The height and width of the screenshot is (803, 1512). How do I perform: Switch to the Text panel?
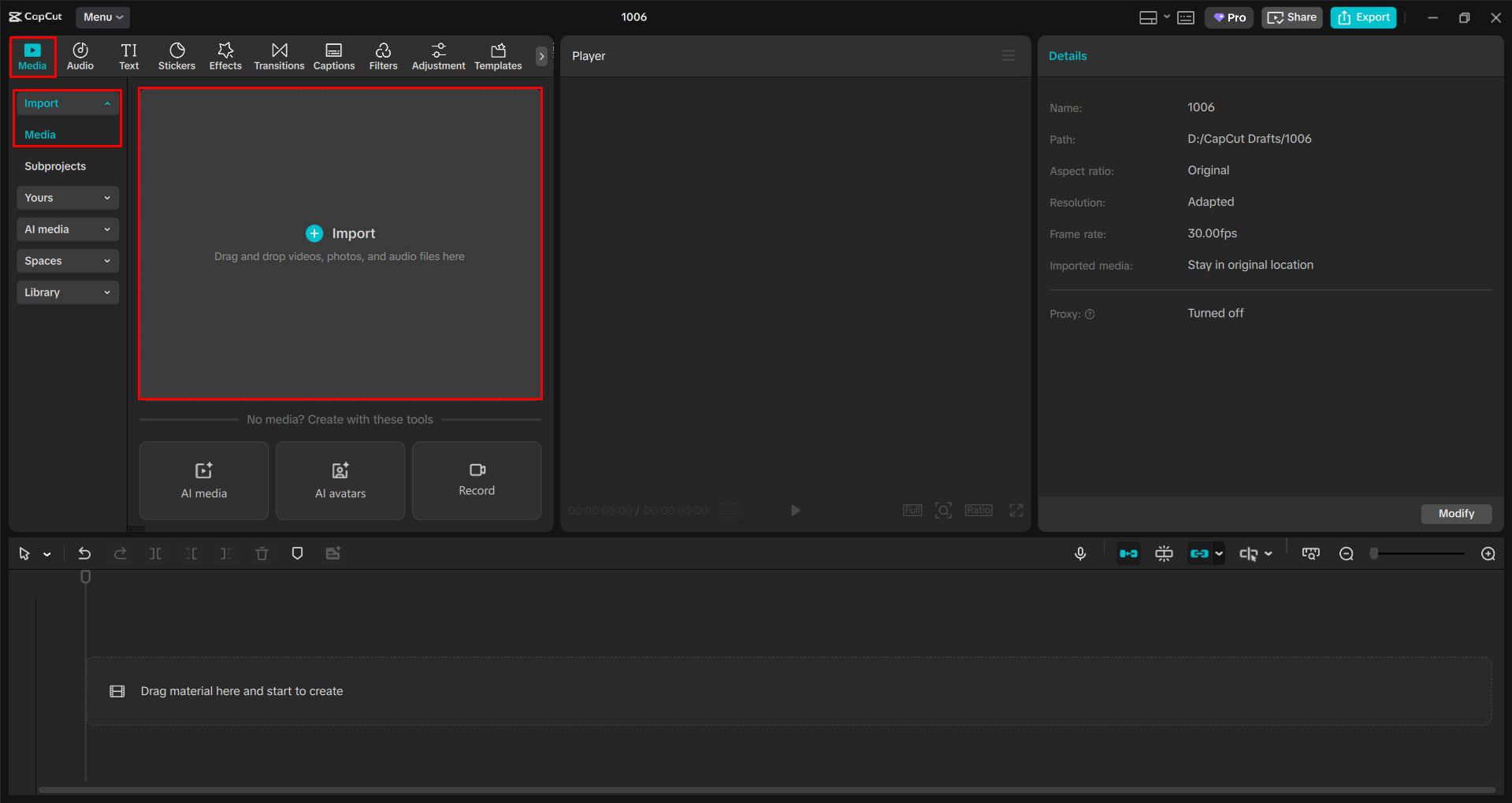pyautogui.click(x=128, y=56)
